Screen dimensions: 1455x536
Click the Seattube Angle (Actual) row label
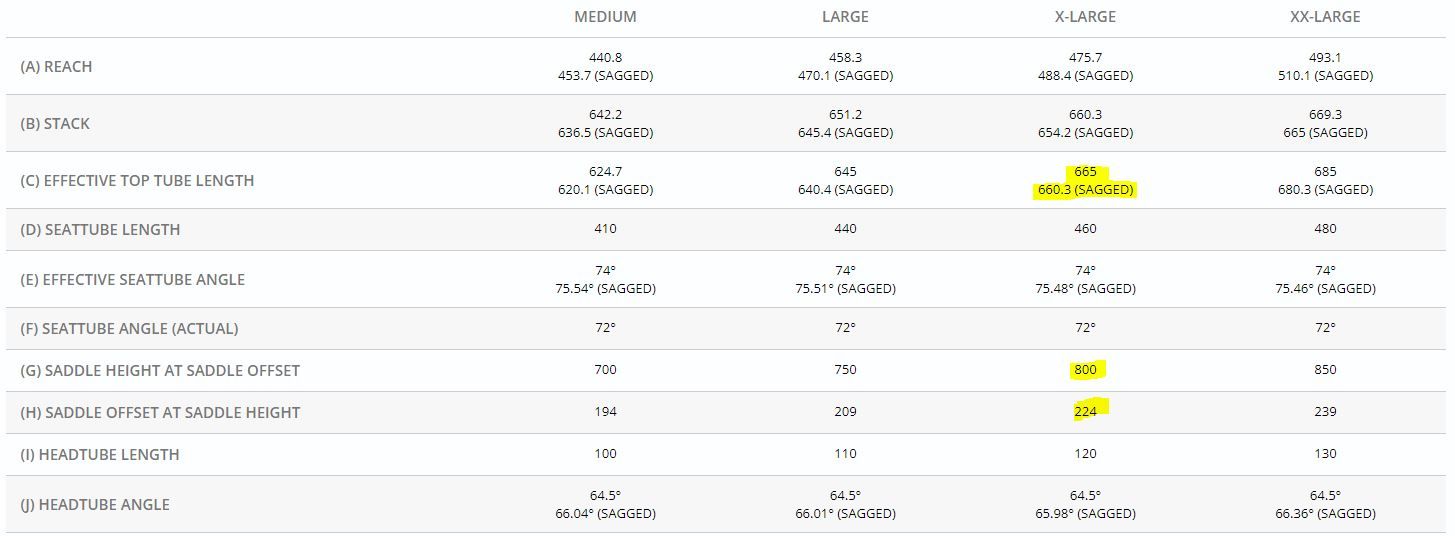129,329
